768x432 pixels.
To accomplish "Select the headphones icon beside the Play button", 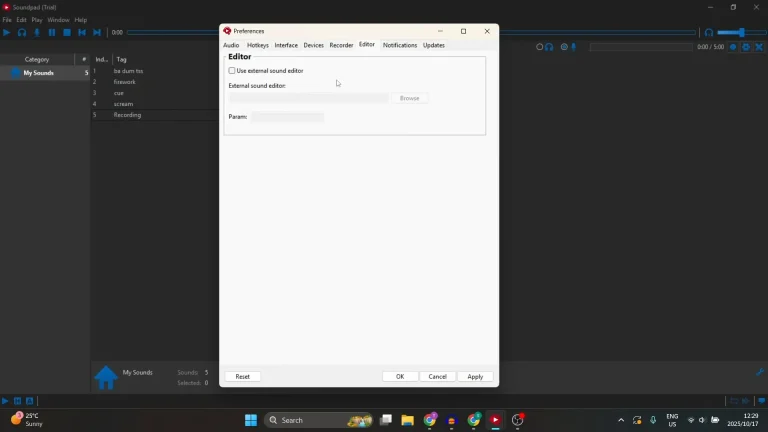I will tap(22, 32).
